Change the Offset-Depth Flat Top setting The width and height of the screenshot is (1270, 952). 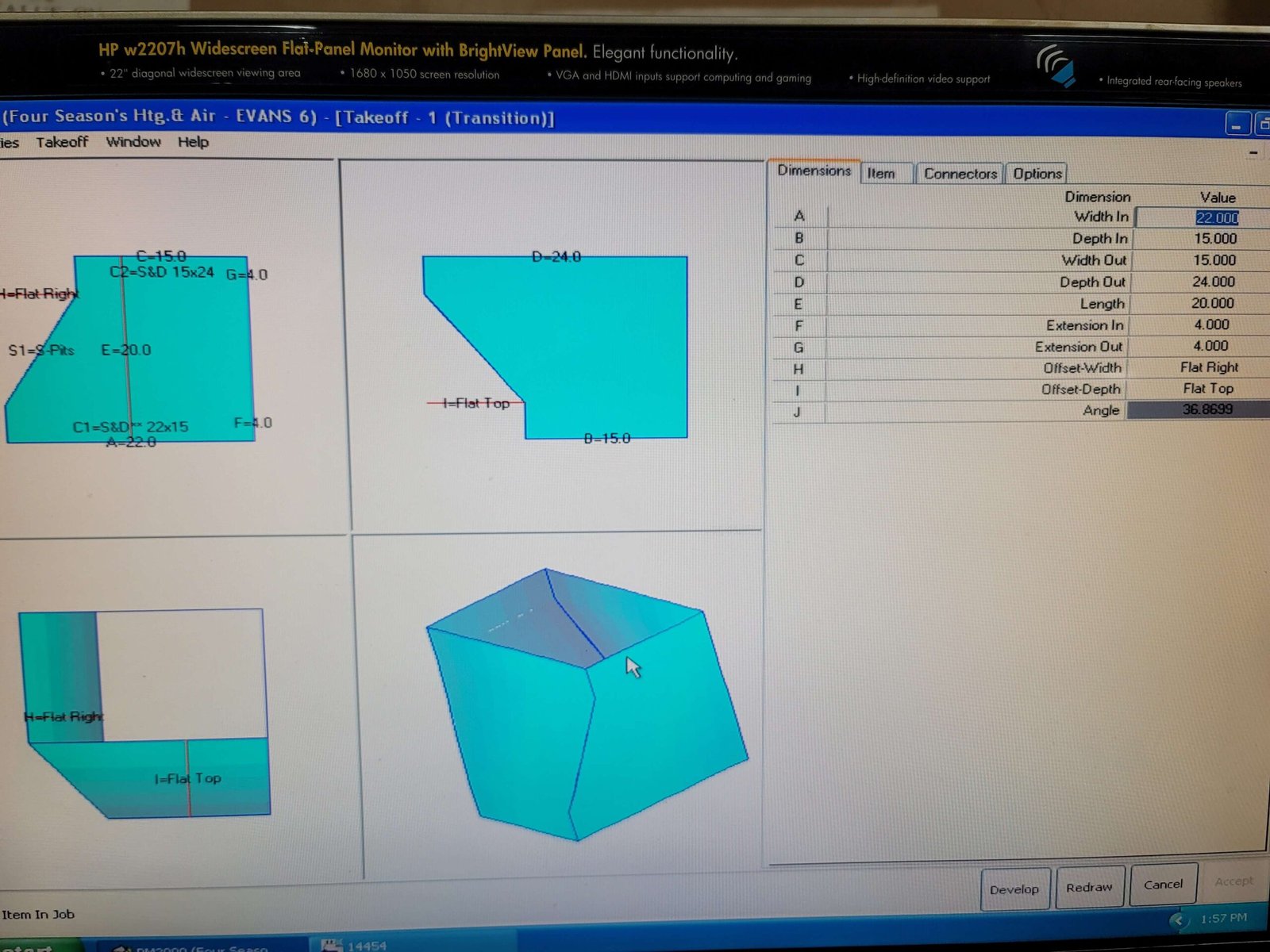point(1207,389)
